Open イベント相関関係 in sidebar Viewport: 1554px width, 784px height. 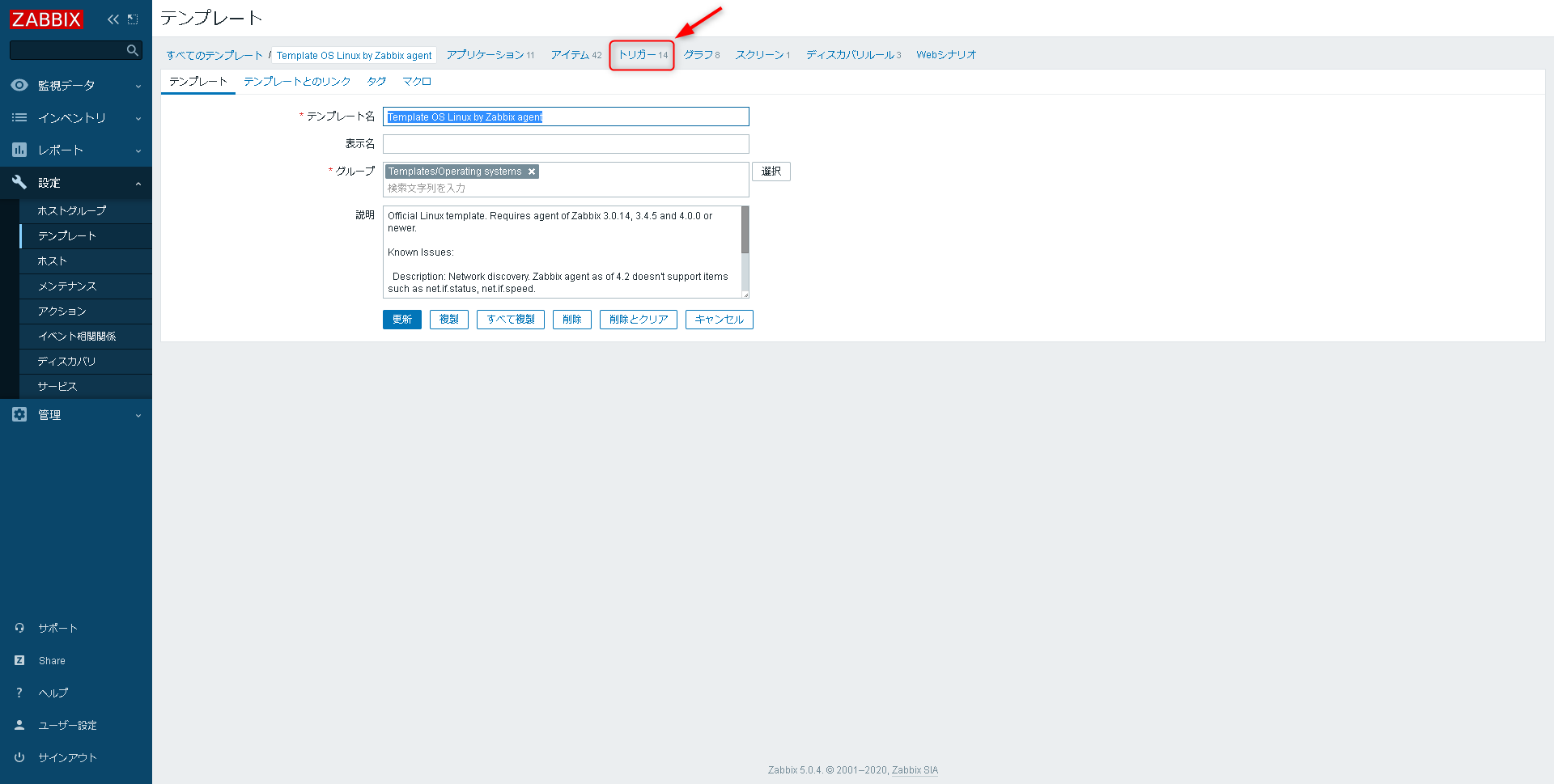tap(85, 336)
